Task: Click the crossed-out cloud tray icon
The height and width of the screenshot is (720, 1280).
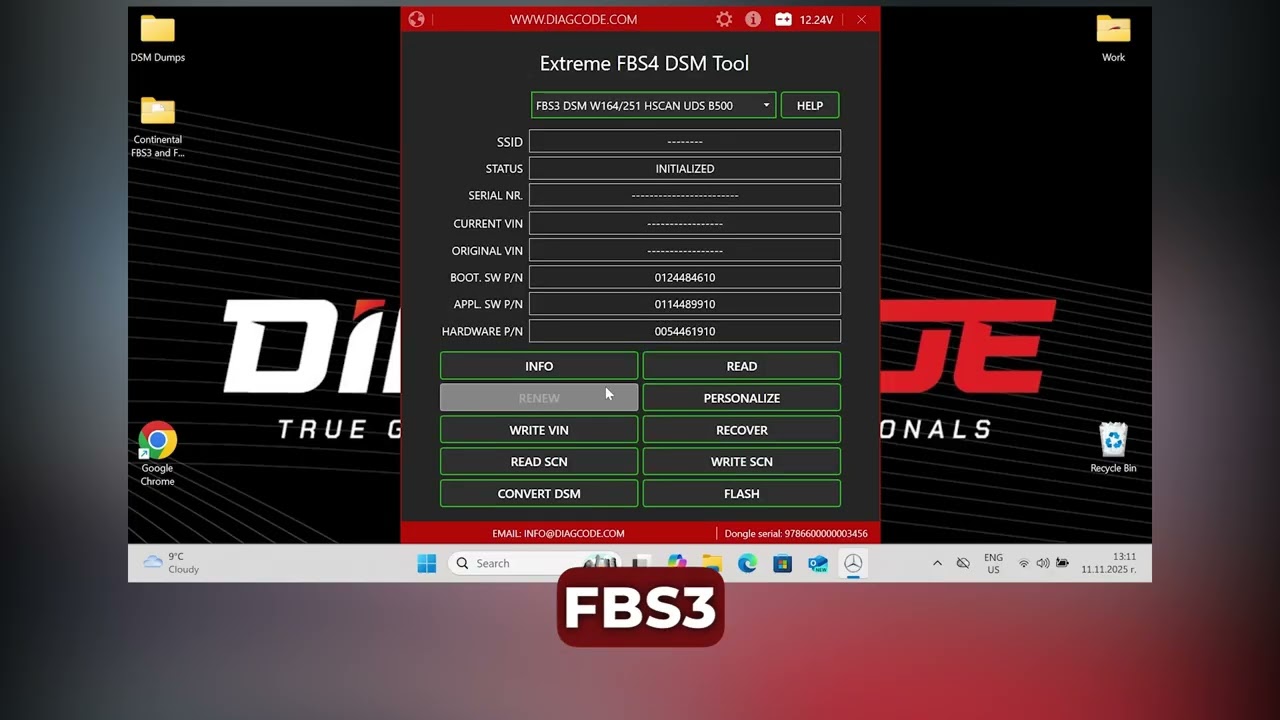Action: pos(963,564)
